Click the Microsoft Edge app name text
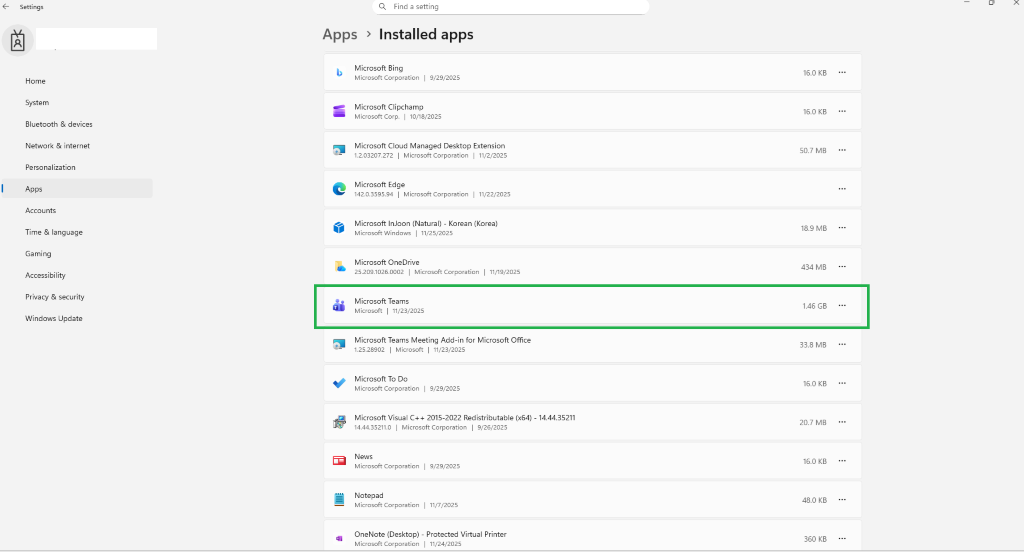The image size is (1024, 552). (379, 185)
